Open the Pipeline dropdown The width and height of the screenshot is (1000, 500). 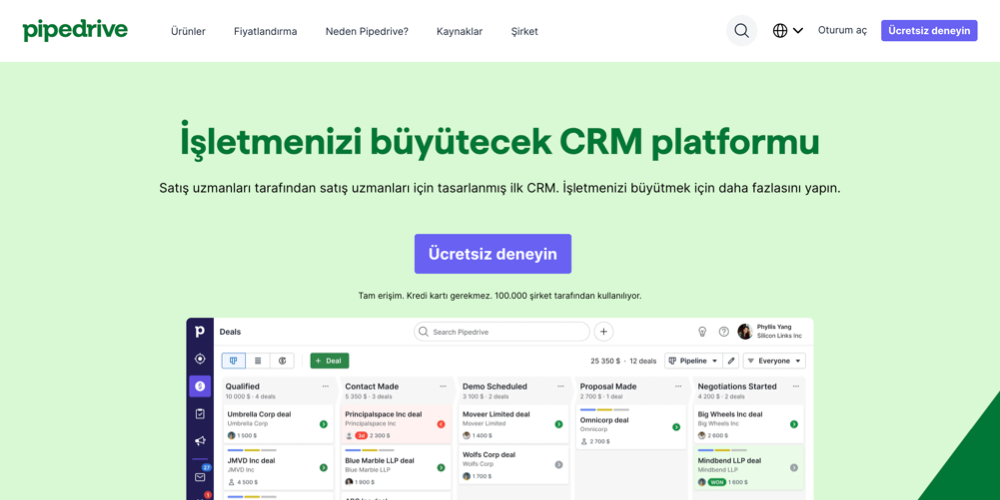[x=693, y=361]
